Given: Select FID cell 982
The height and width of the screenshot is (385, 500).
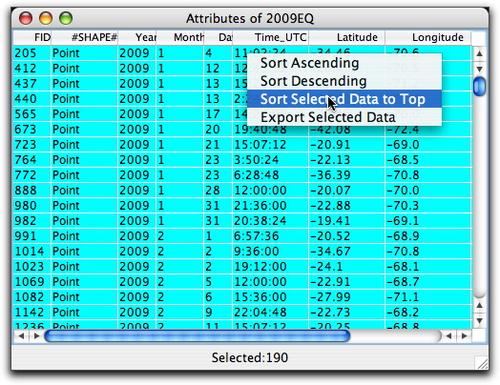Looking at the screenshot, I should click(32, 221).
